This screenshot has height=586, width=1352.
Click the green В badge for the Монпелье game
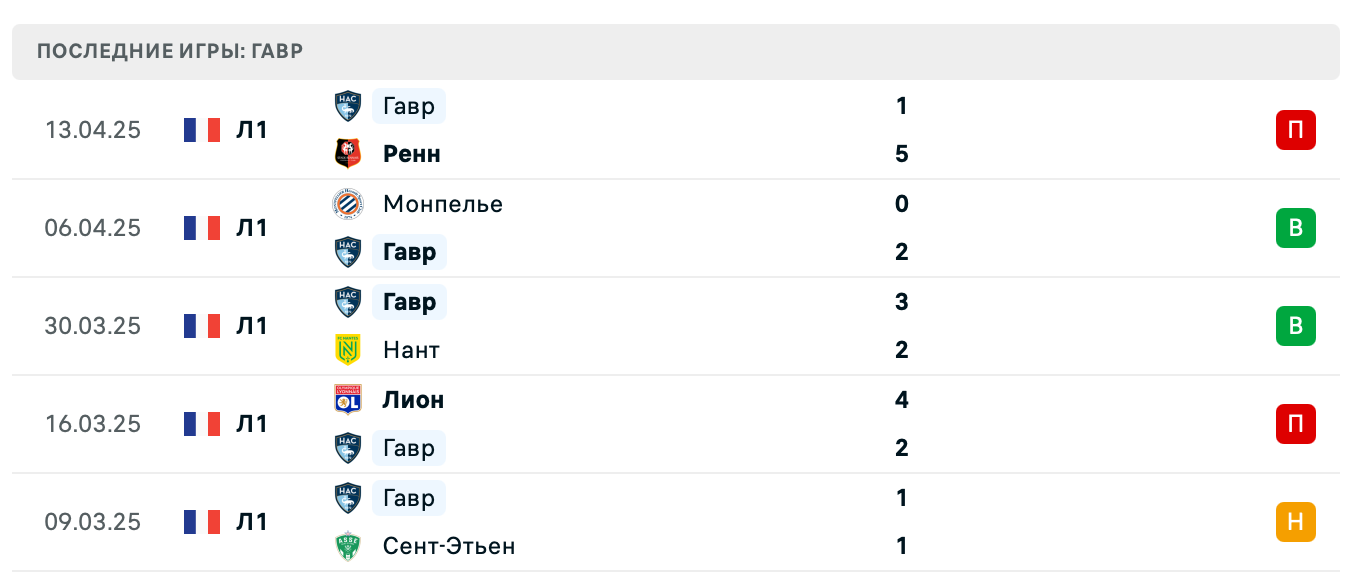point(1296,228)
